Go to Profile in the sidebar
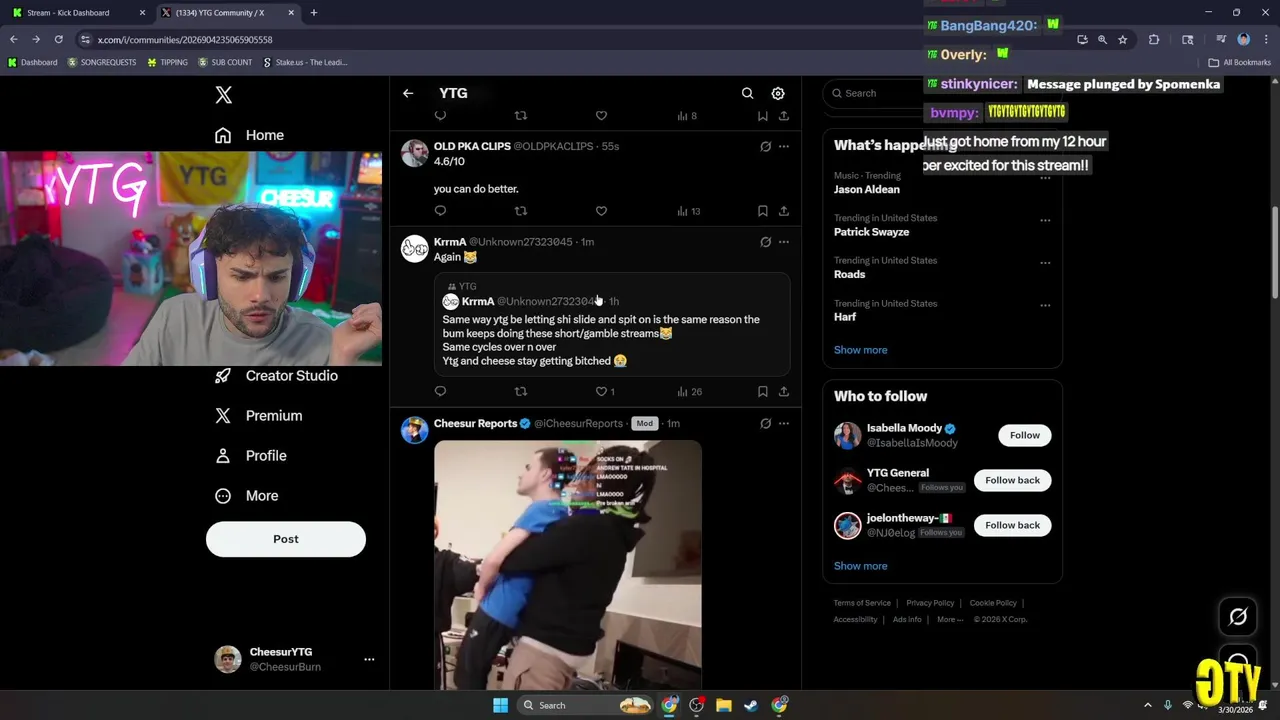 click(x=251, y=456)
